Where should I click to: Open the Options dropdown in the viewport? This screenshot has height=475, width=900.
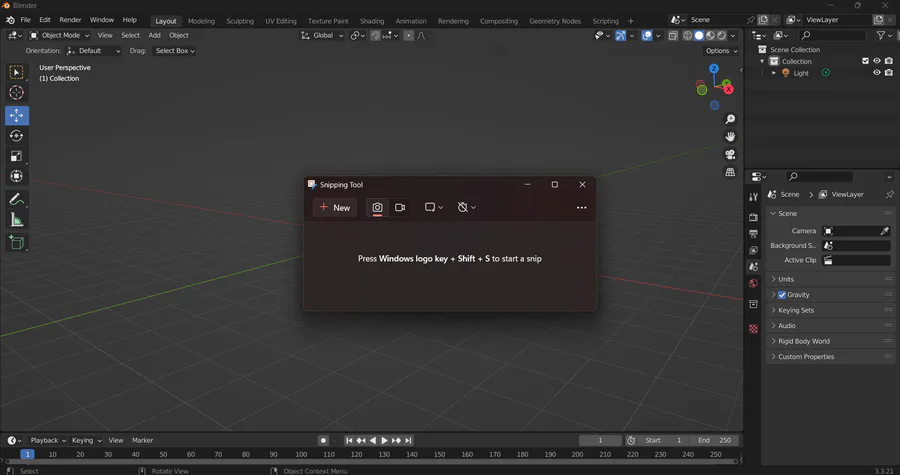click(721, 51)
